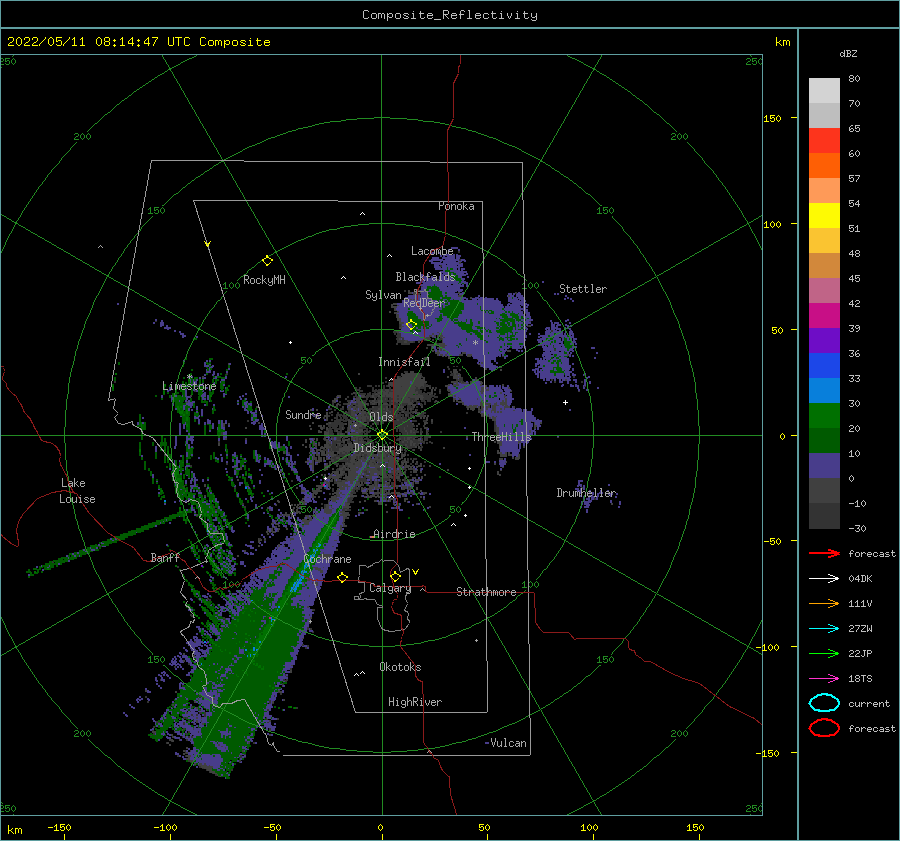The image size is (900, 841).
Task: Click the Drumheller city label
Action: pos(587,493)
